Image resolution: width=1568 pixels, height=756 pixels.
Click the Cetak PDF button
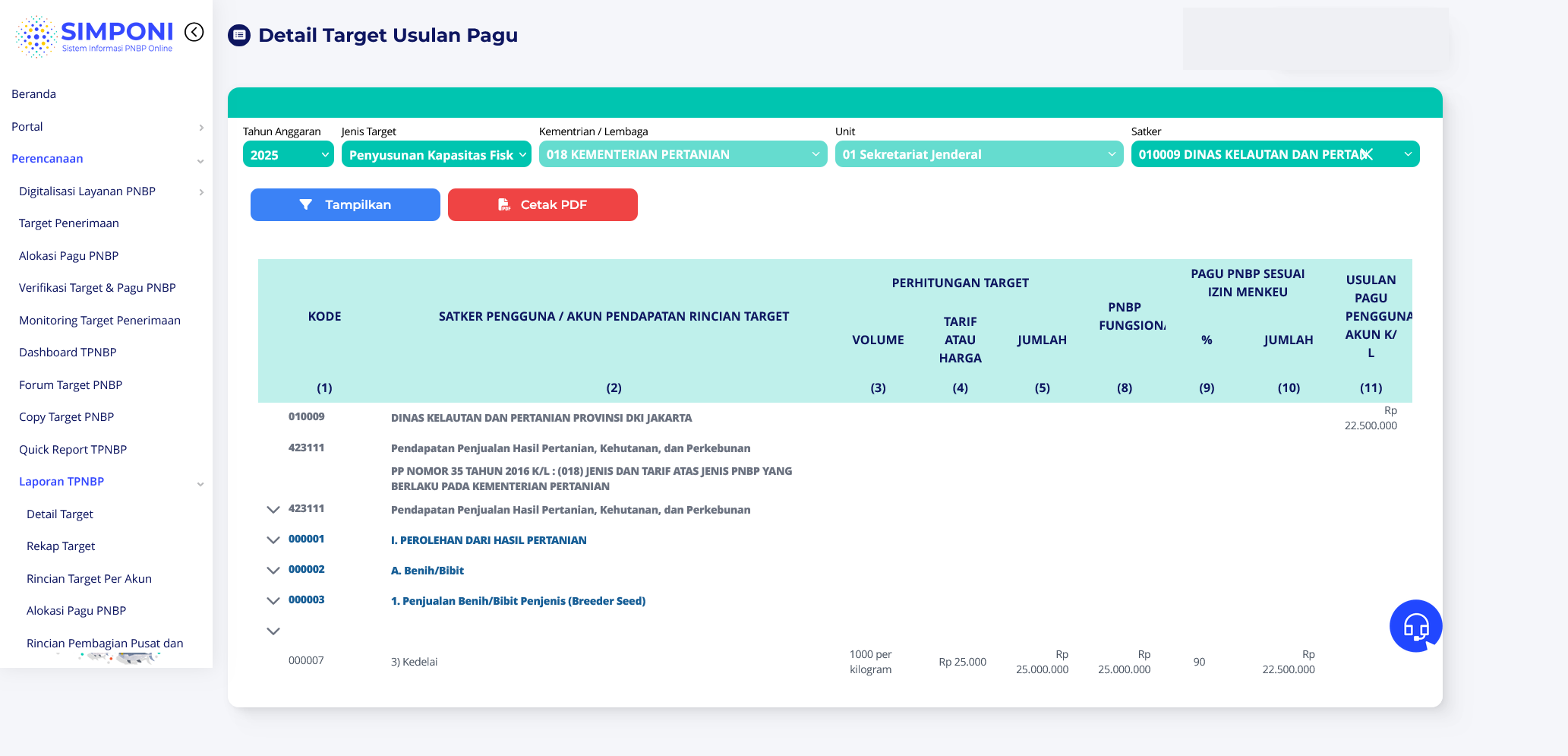click(x=542, y=205)
